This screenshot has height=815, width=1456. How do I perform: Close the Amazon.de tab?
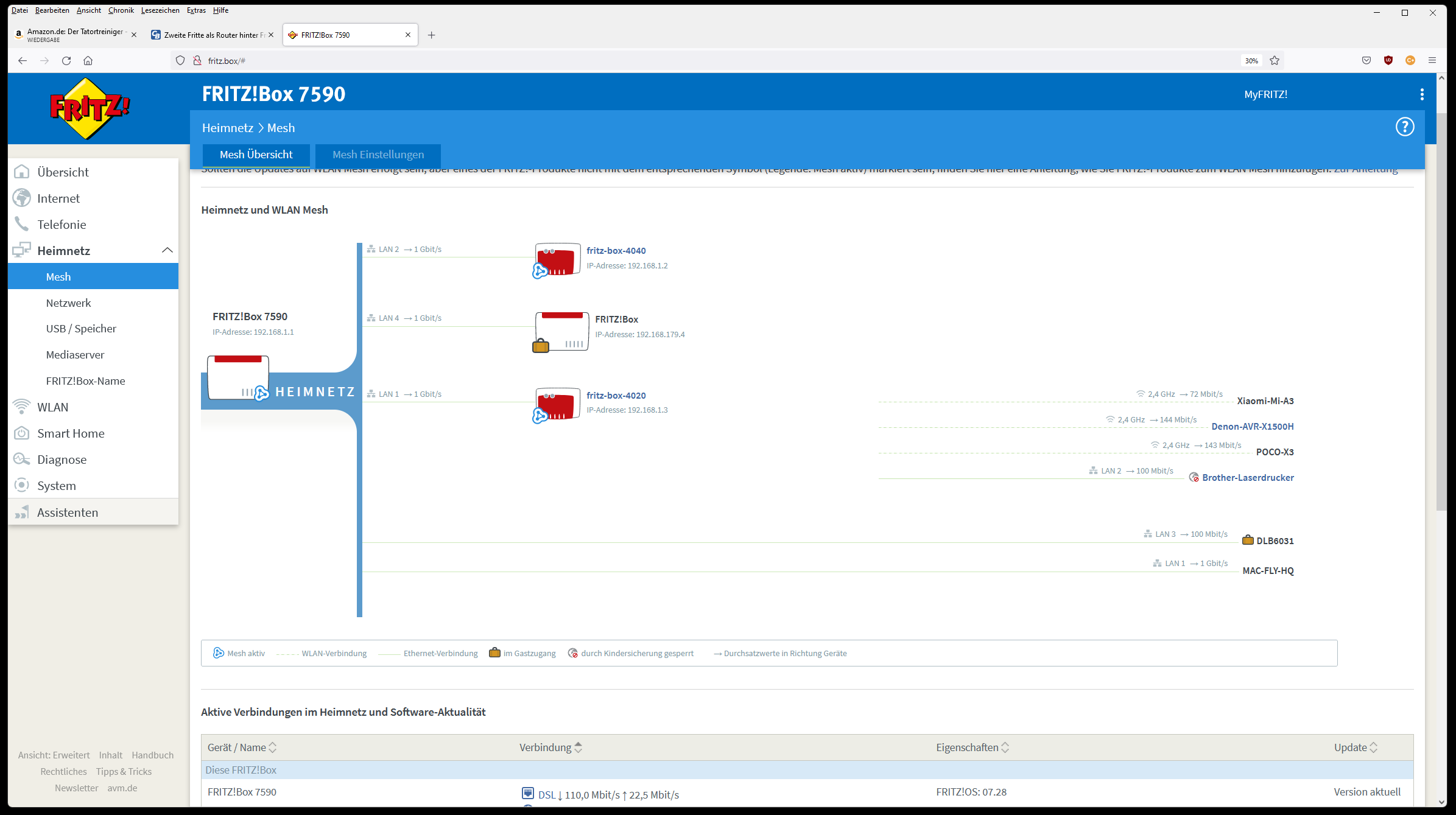pos(134,35)
